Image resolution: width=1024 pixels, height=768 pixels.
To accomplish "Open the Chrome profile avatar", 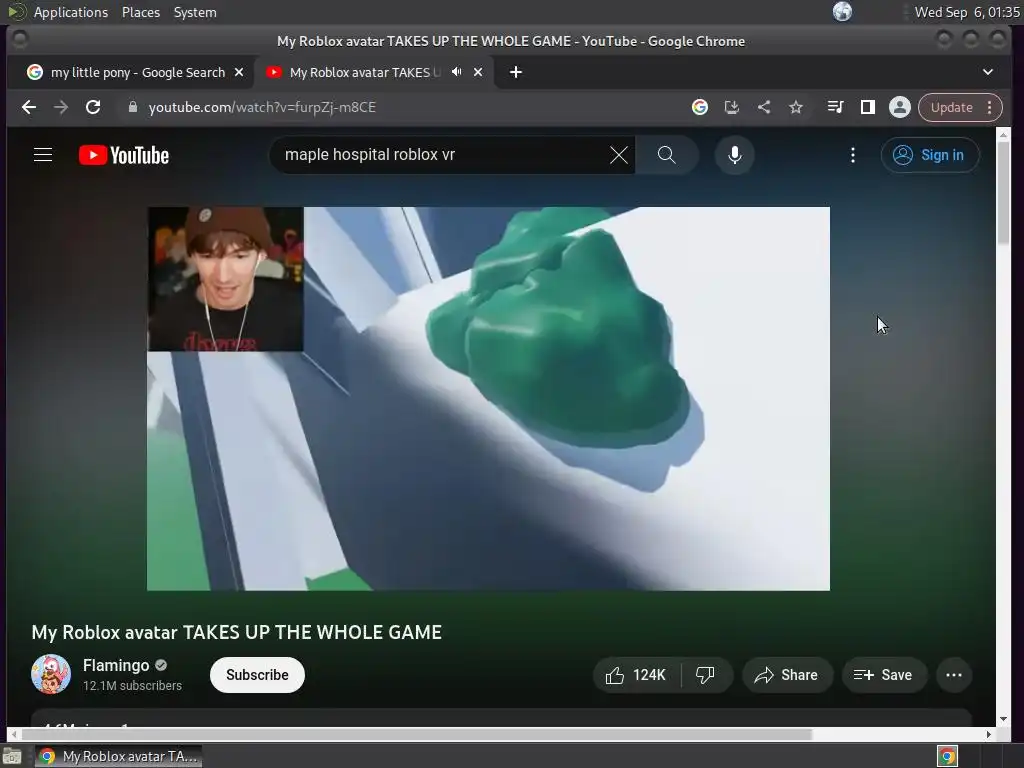I will 899,107.
